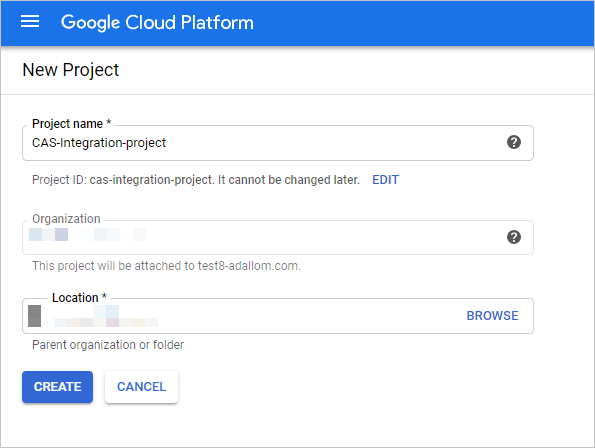Click the CREATE button
Viewport: 595px width, 448px height.
click(x=57, y=387)
